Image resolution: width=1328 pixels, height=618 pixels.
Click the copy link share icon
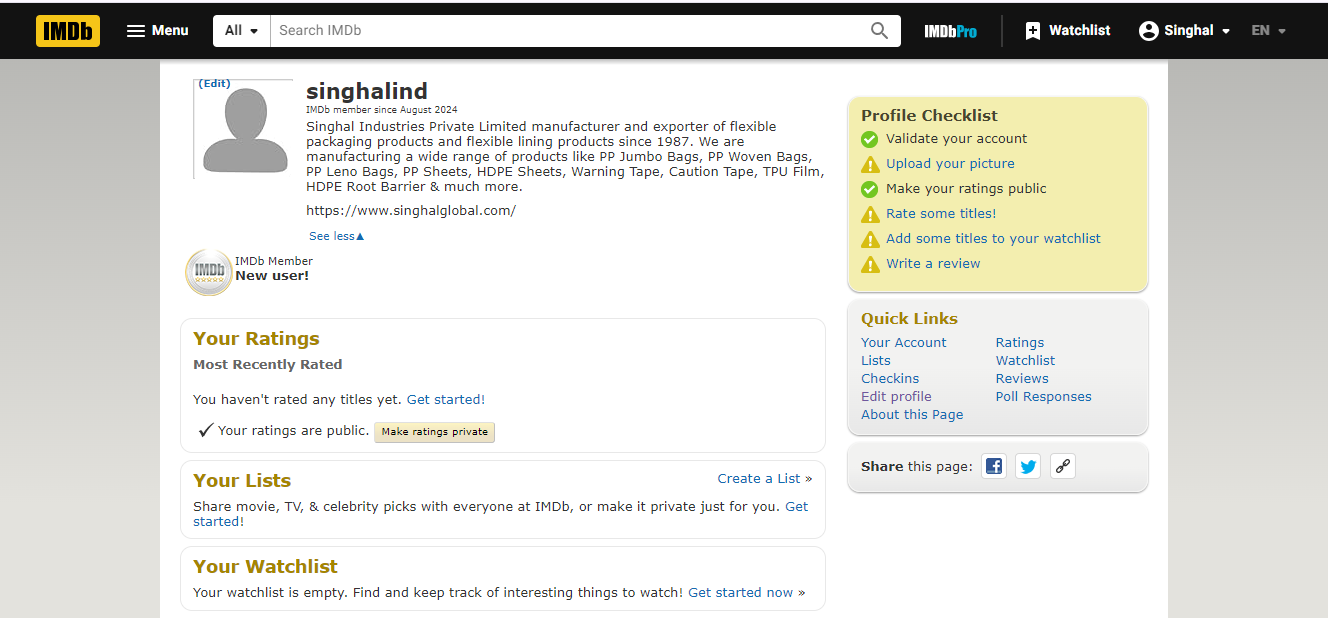click(1063, 466)
